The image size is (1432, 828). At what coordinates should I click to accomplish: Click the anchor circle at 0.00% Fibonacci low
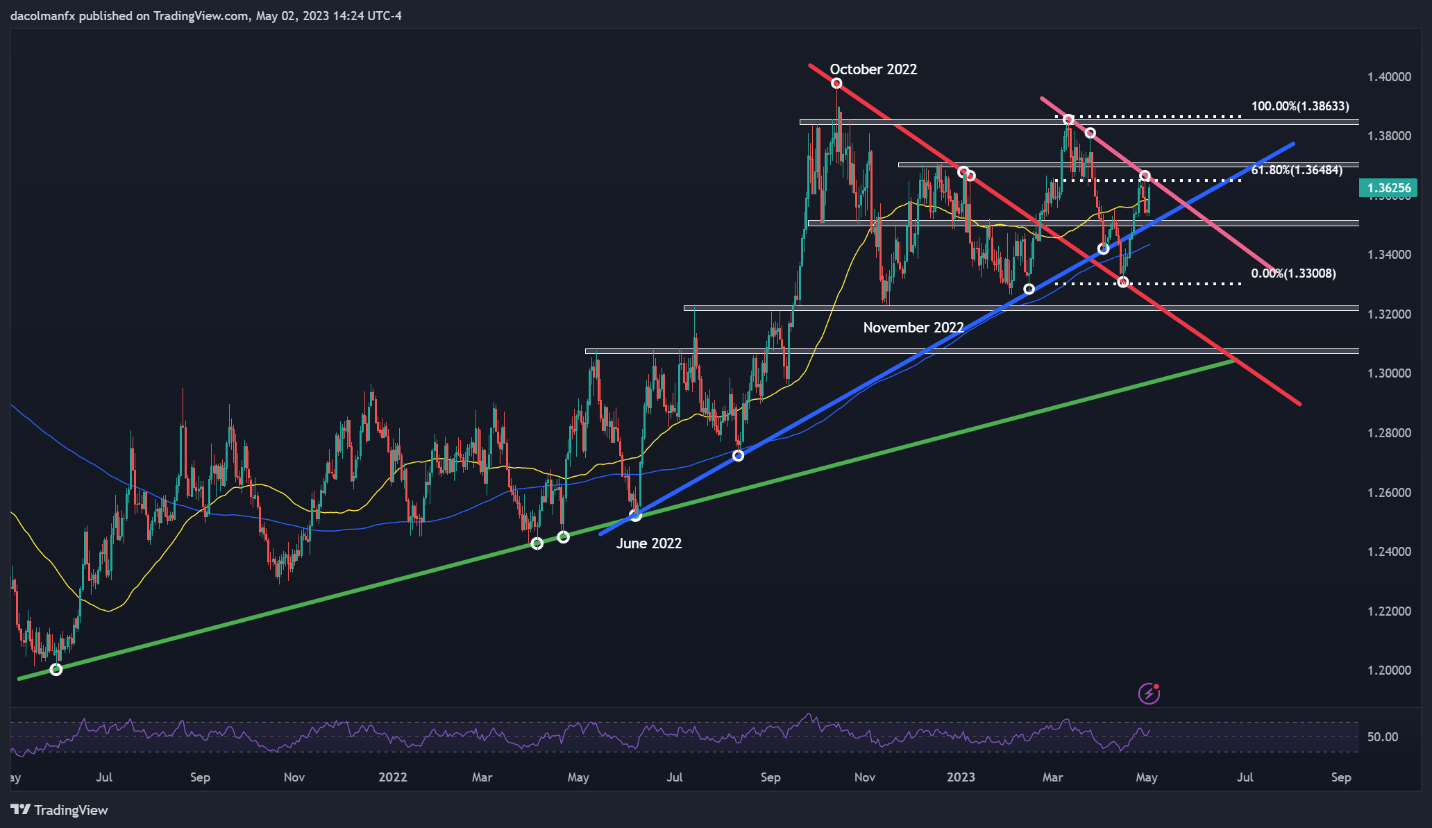coord(1123,283)
